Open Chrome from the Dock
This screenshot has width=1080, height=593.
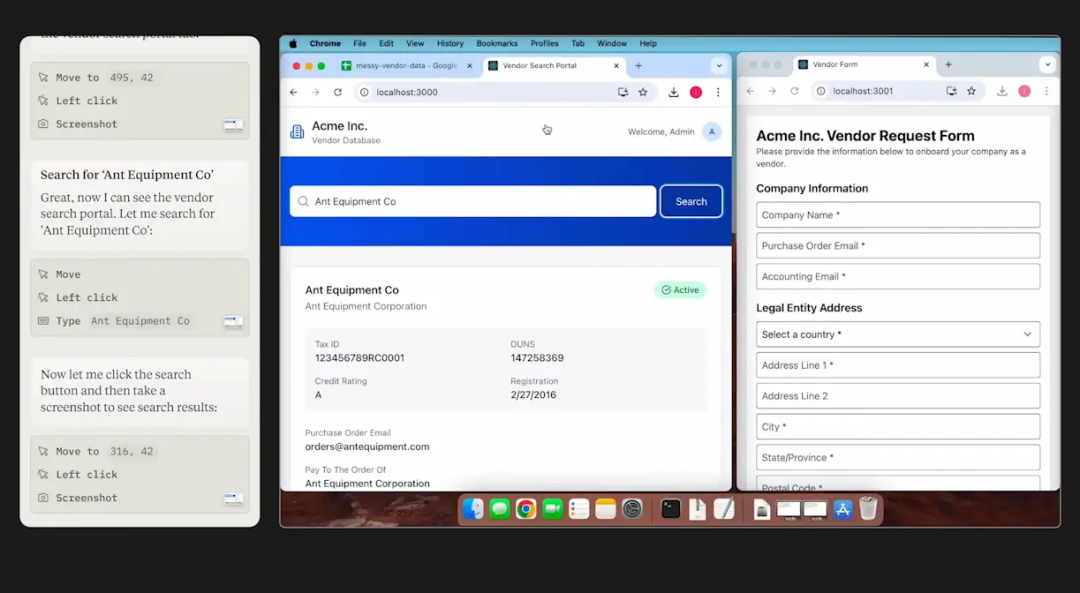[524, 509]
